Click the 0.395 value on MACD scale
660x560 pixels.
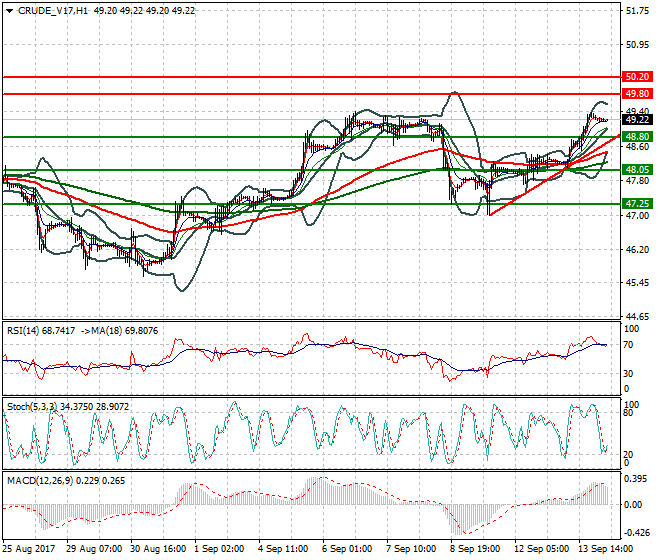[x=635, y=479]
